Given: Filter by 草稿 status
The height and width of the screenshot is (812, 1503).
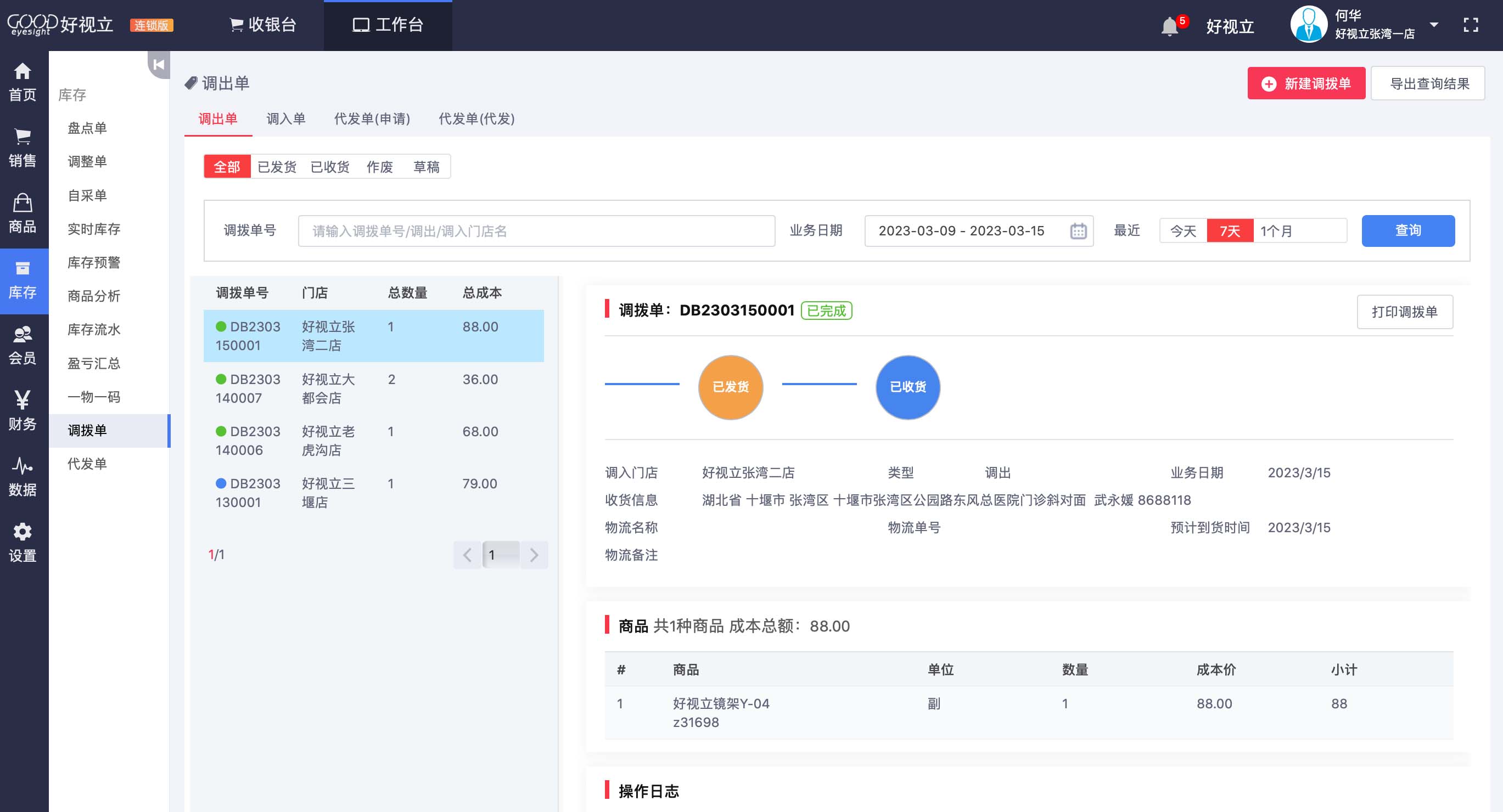Looking at the screenshot, I should [427, 167].
